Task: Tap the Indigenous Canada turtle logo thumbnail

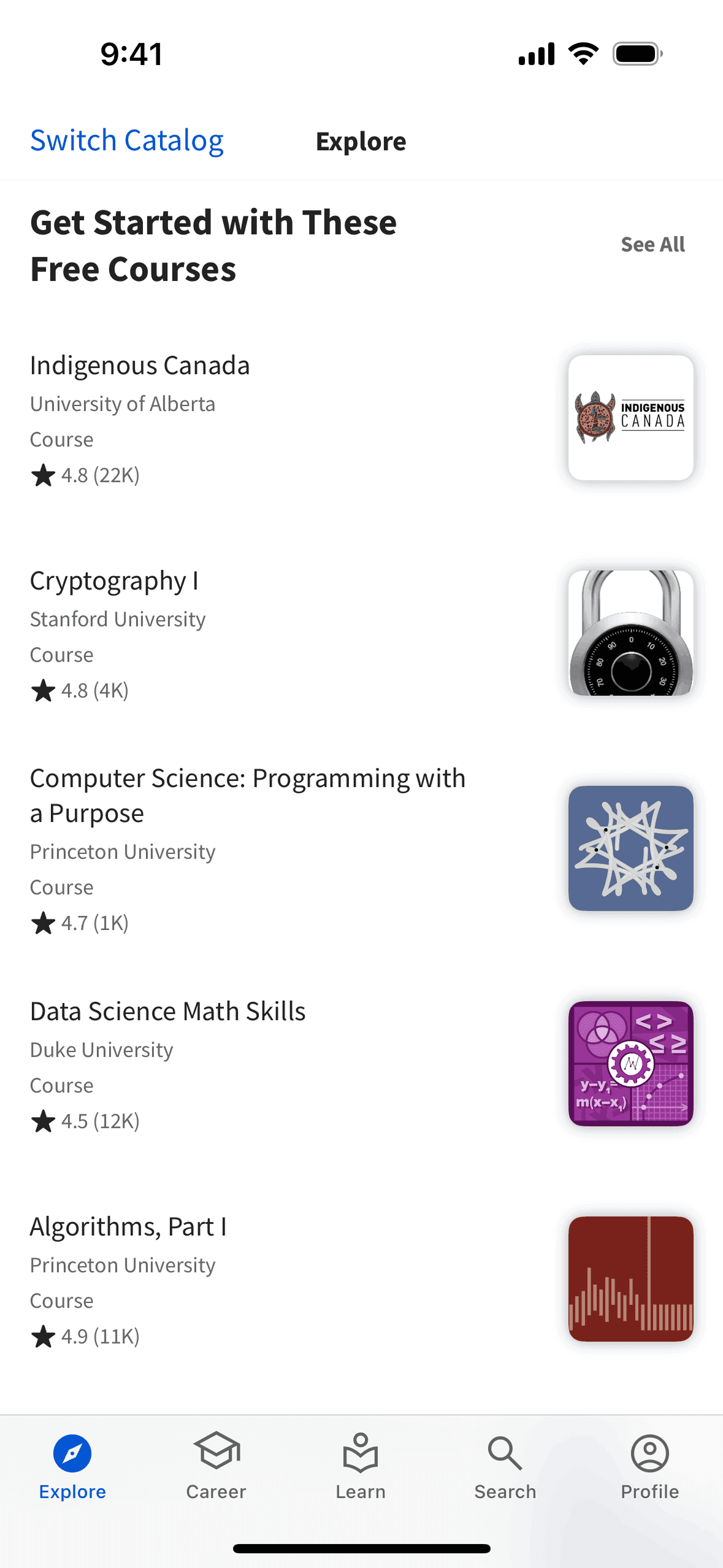Action: click(x=630, y=418)
